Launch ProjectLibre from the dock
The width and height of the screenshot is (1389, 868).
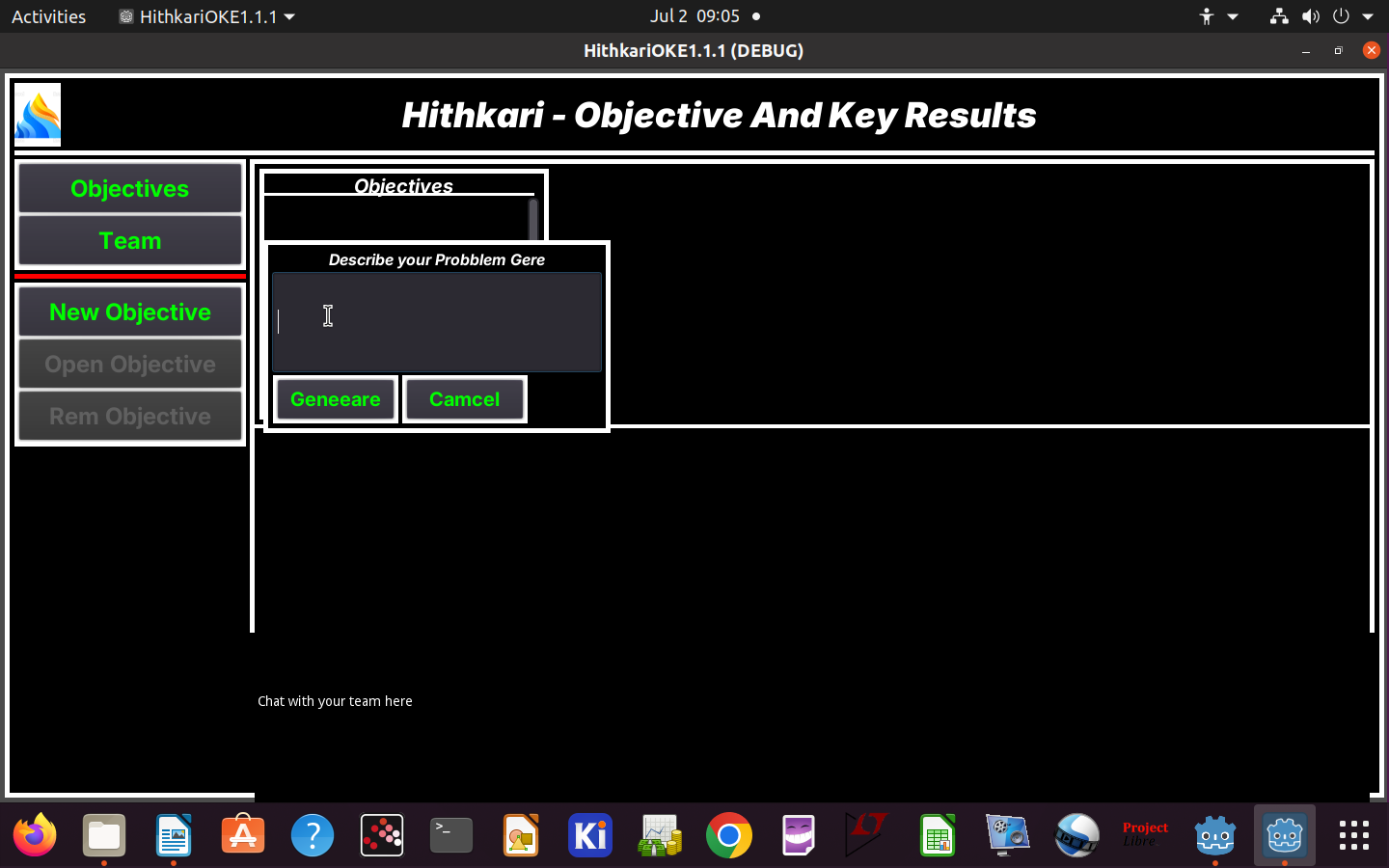click(x=1145, y=835)
